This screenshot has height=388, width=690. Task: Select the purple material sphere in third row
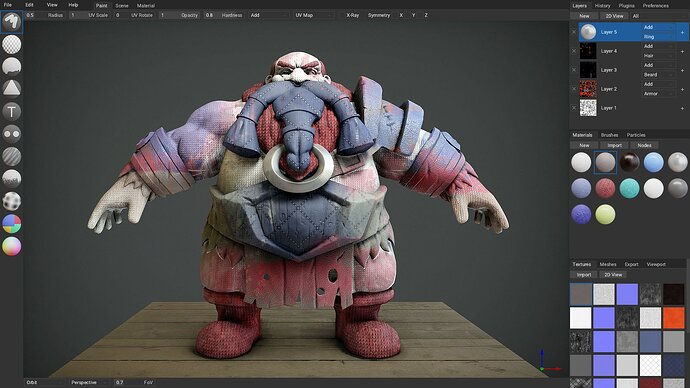coord(581,215)
